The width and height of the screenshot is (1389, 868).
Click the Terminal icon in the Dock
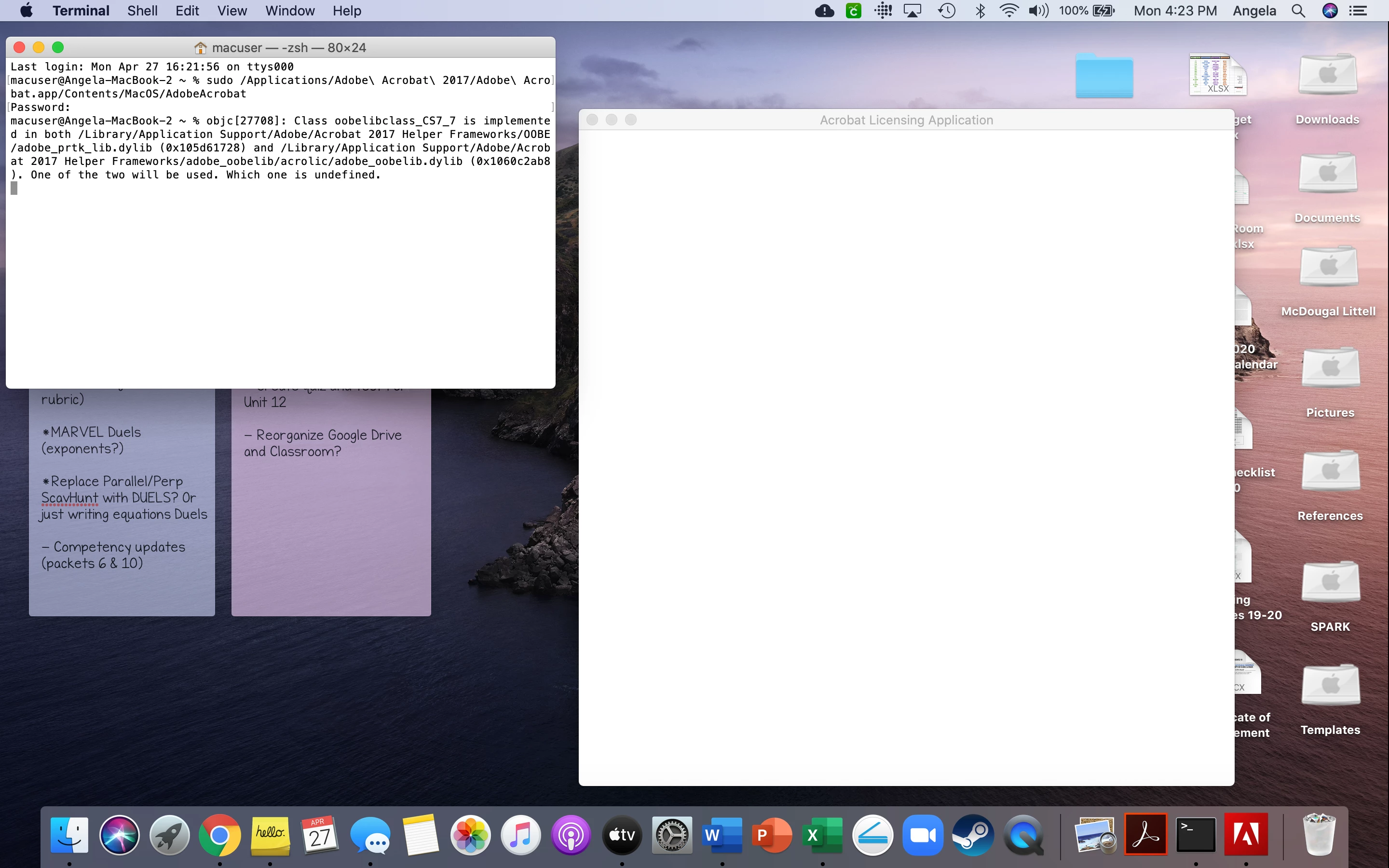1196,835
